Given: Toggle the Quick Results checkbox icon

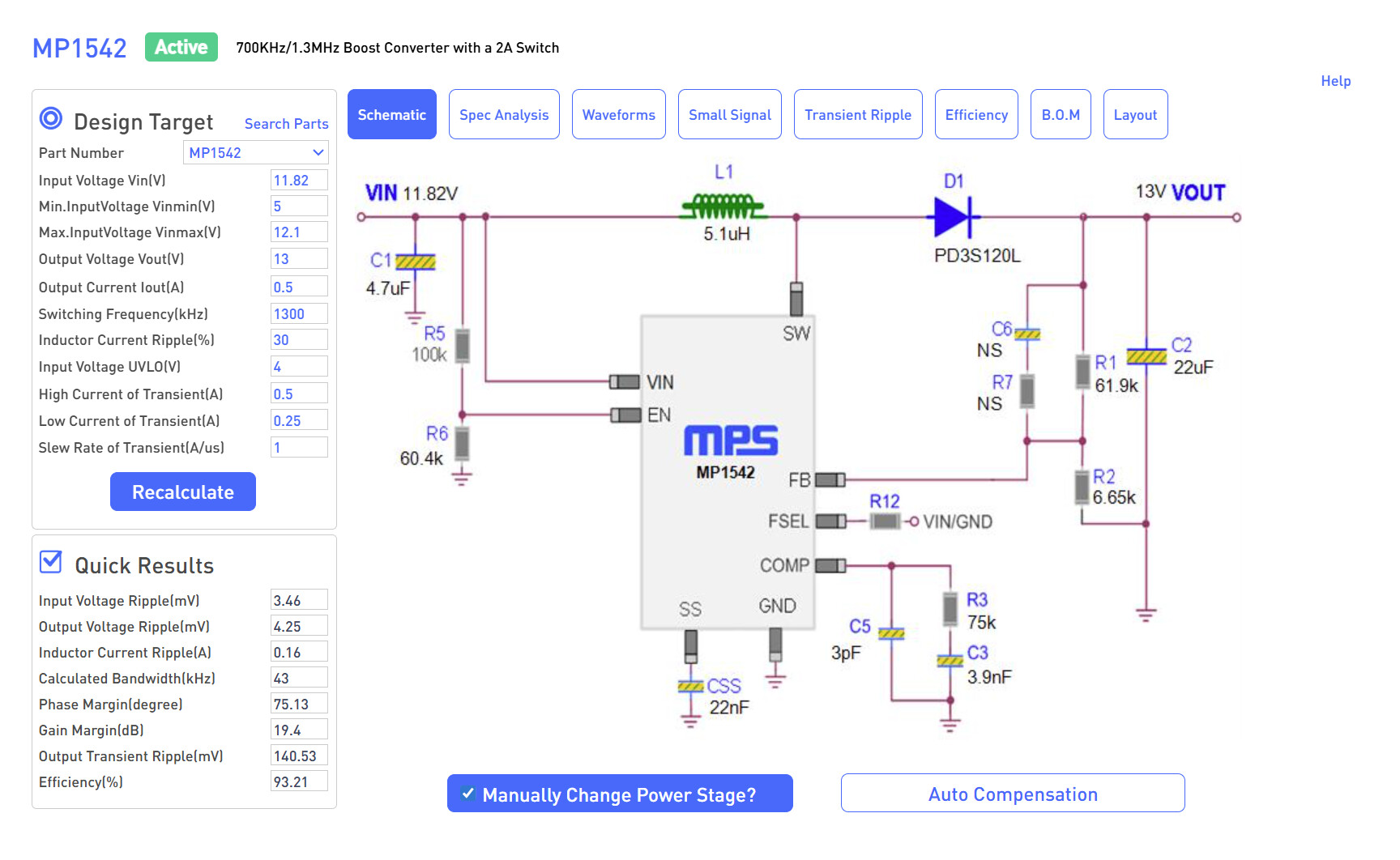Looking at the screenshot, I should (x=51, y=562).
